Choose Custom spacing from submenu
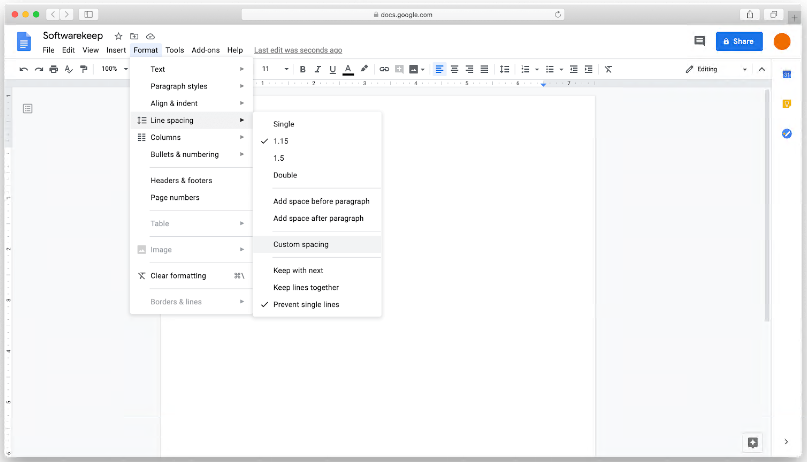 [x=300, y=244]
